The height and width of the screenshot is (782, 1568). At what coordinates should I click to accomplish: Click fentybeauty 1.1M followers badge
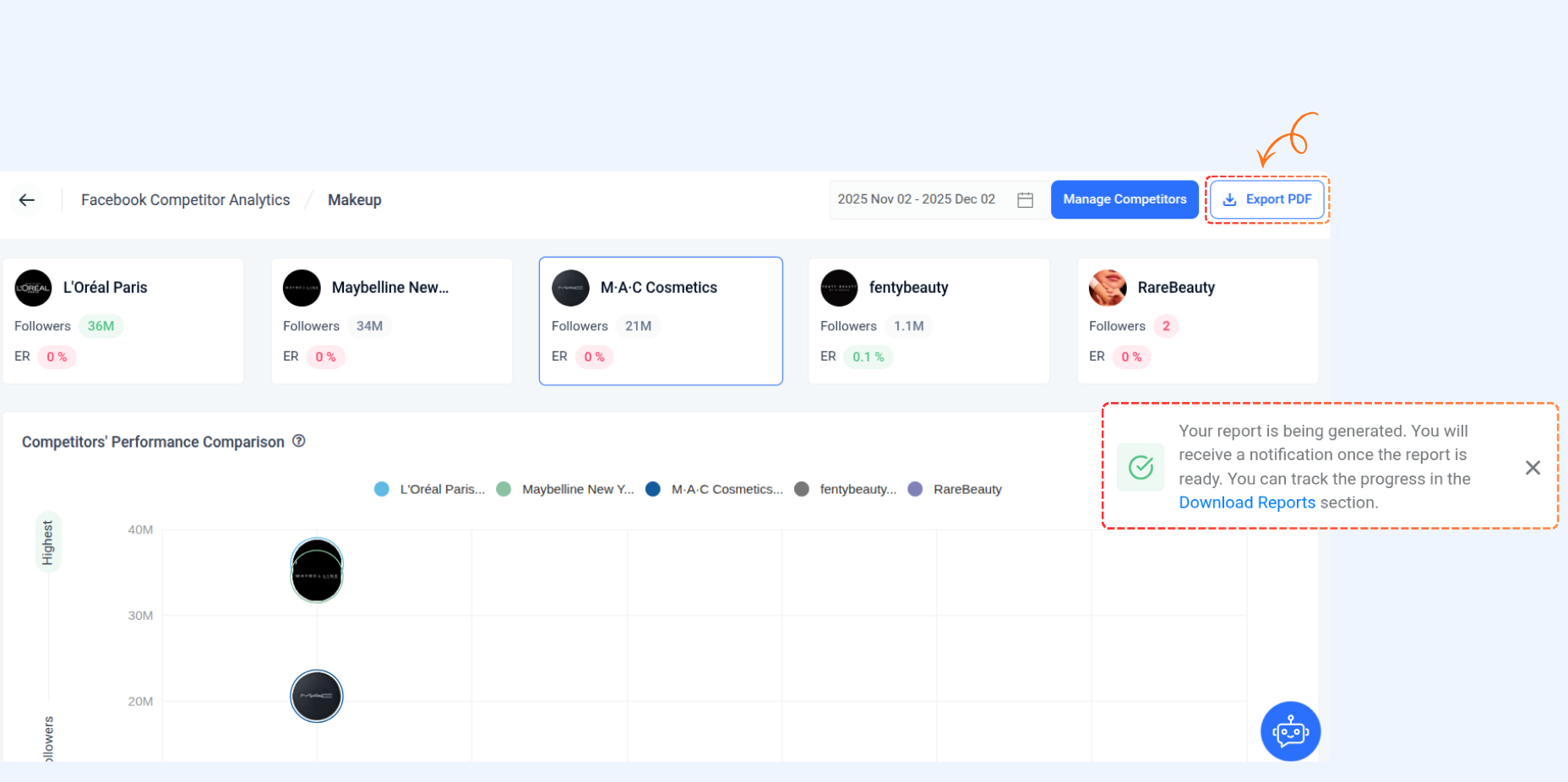(x=909, y=326)
